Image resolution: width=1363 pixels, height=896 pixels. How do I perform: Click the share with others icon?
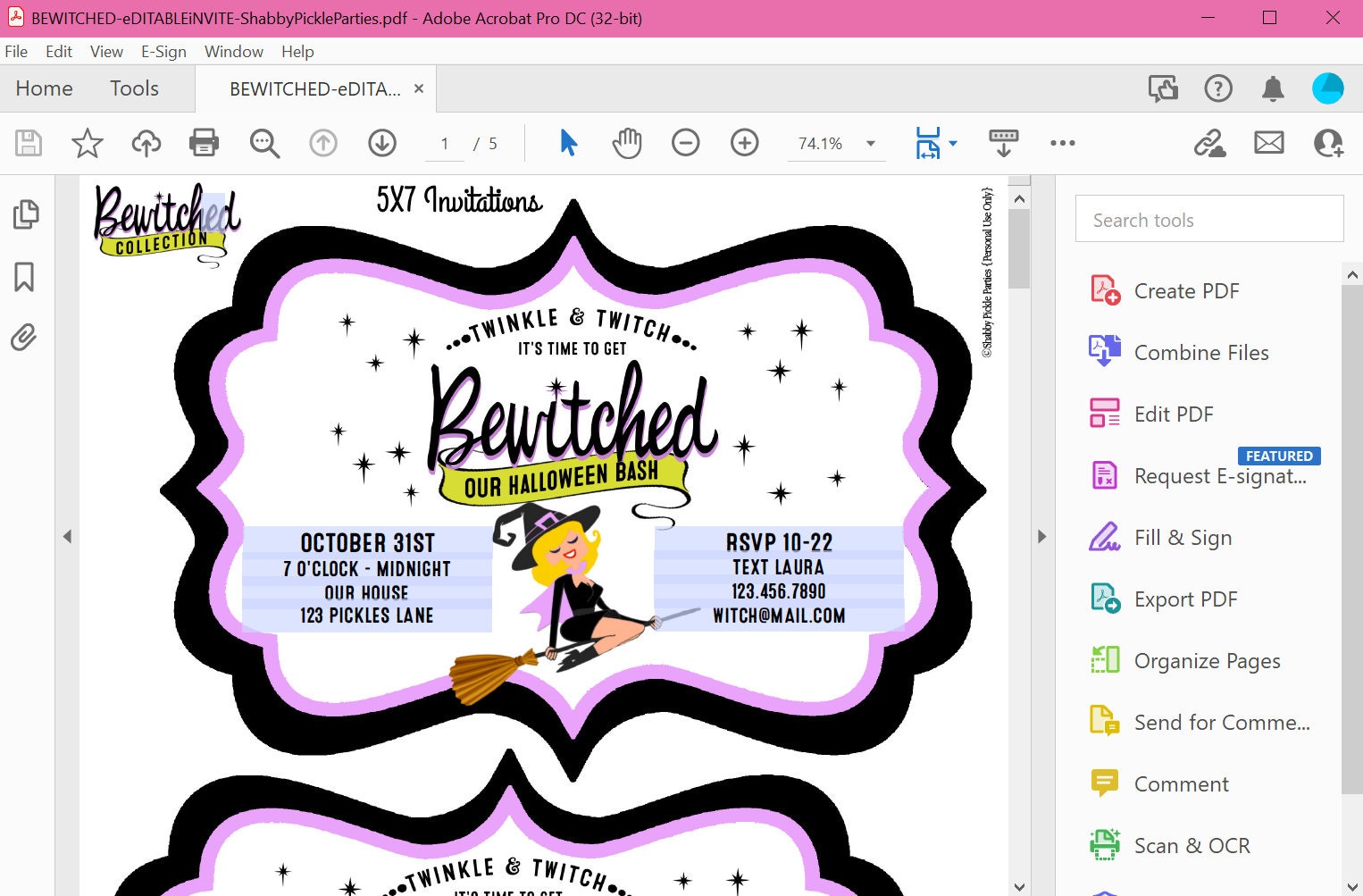point(1328,143)
